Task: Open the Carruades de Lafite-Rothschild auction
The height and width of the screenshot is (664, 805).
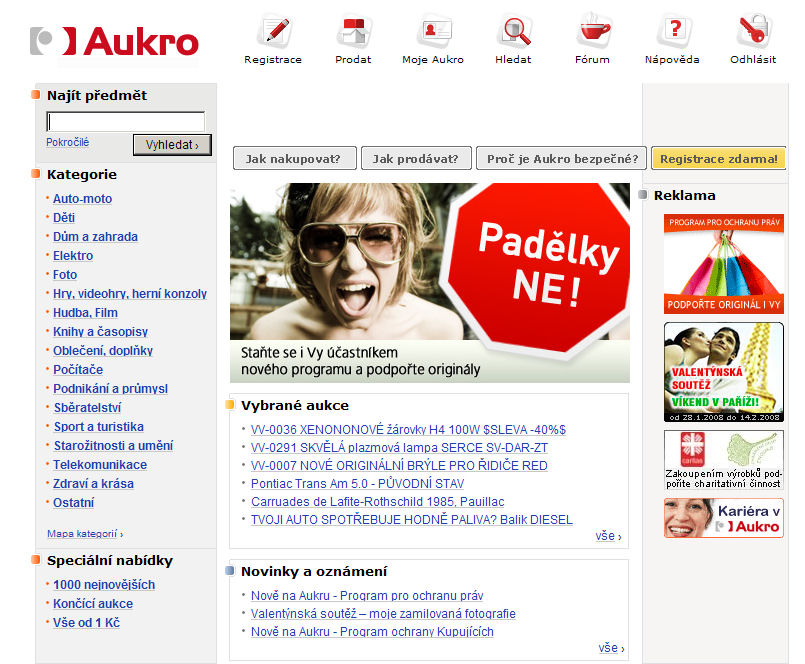Action: 377,502
